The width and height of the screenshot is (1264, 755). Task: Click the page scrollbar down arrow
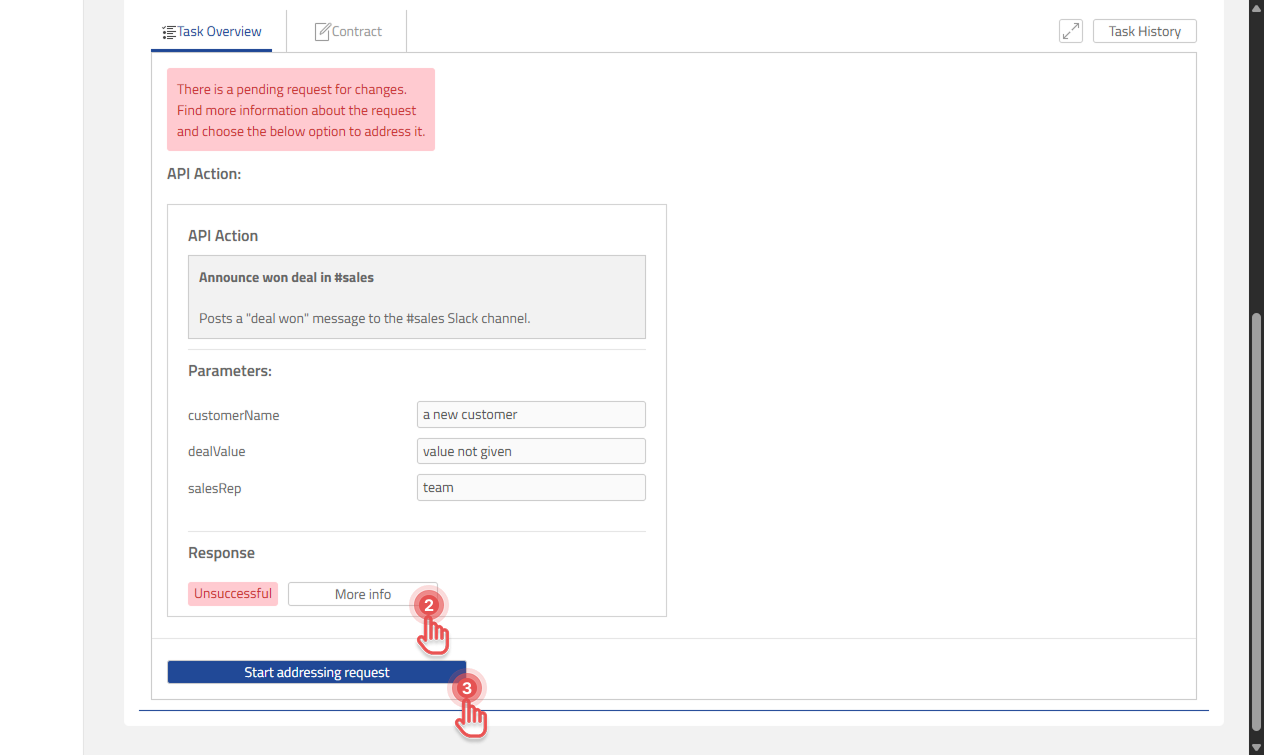(x=1256, y=747)
